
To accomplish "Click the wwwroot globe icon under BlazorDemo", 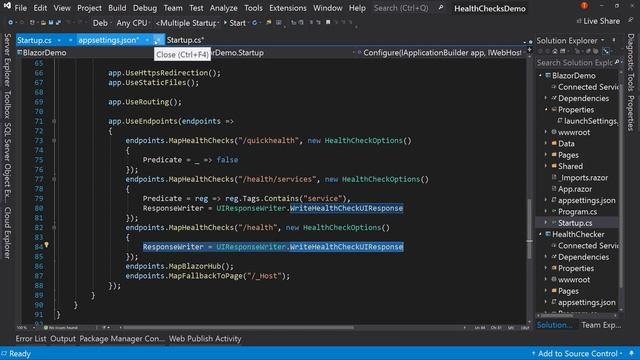I will coord(554,132).
